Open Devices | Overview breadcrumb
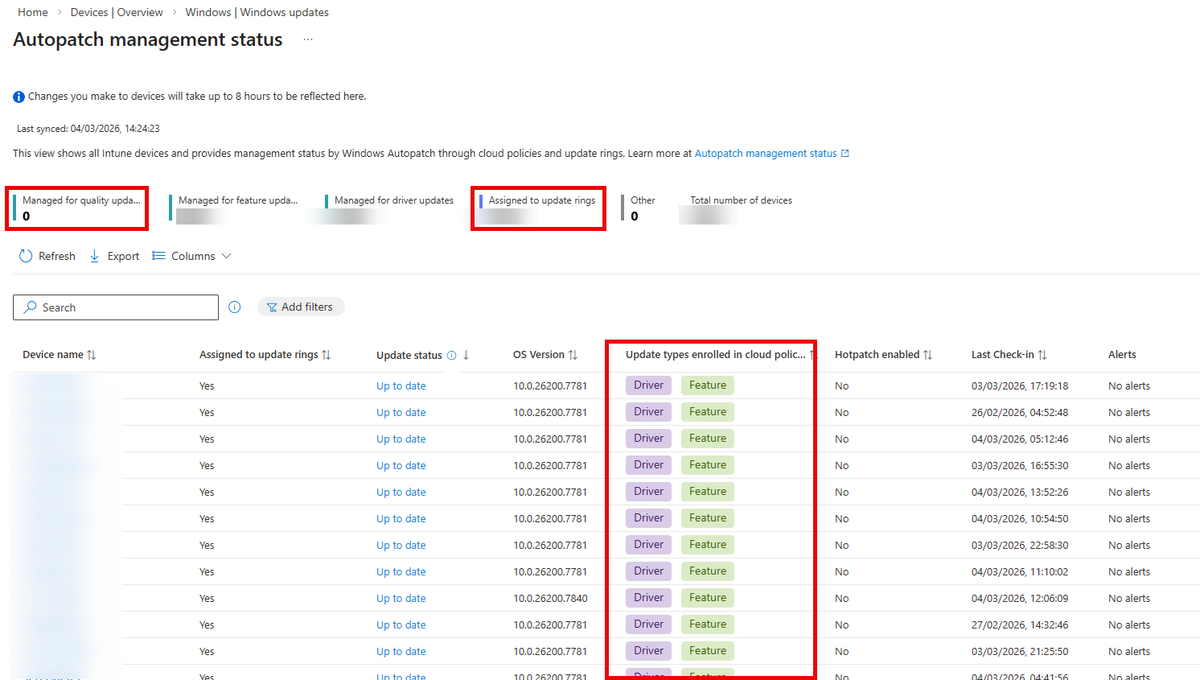The image size is (1200, 680). pos(117,13)
